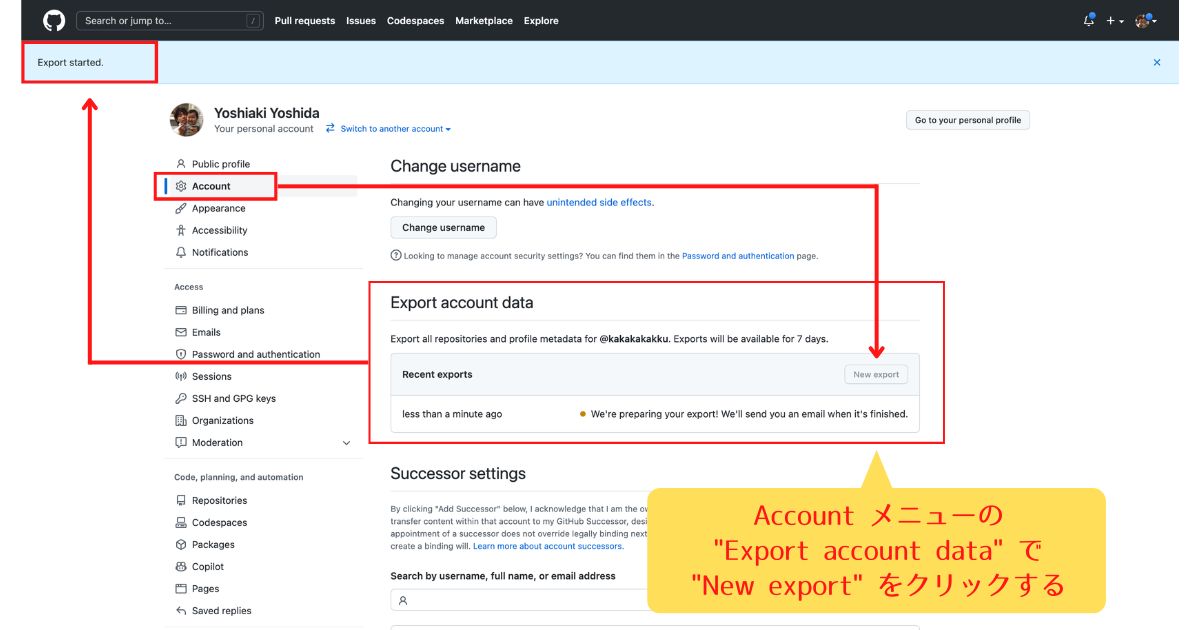Click the help question mark icon
Screen dimensions: 1200x630
(x=396, y=256)
